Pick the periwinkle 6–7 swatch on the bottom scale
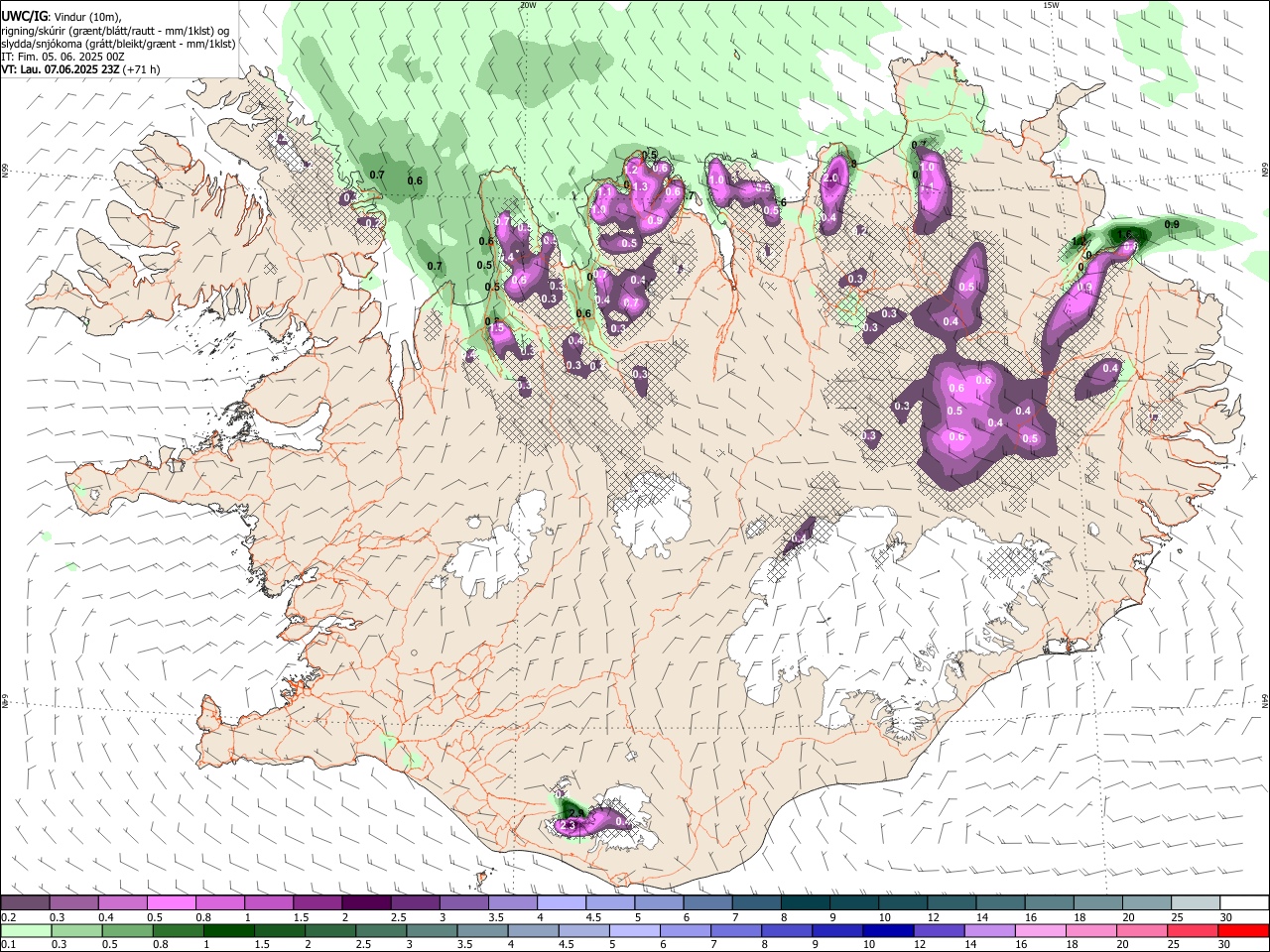Viewport: 1270px width, 952px height. tap(685, 931)
